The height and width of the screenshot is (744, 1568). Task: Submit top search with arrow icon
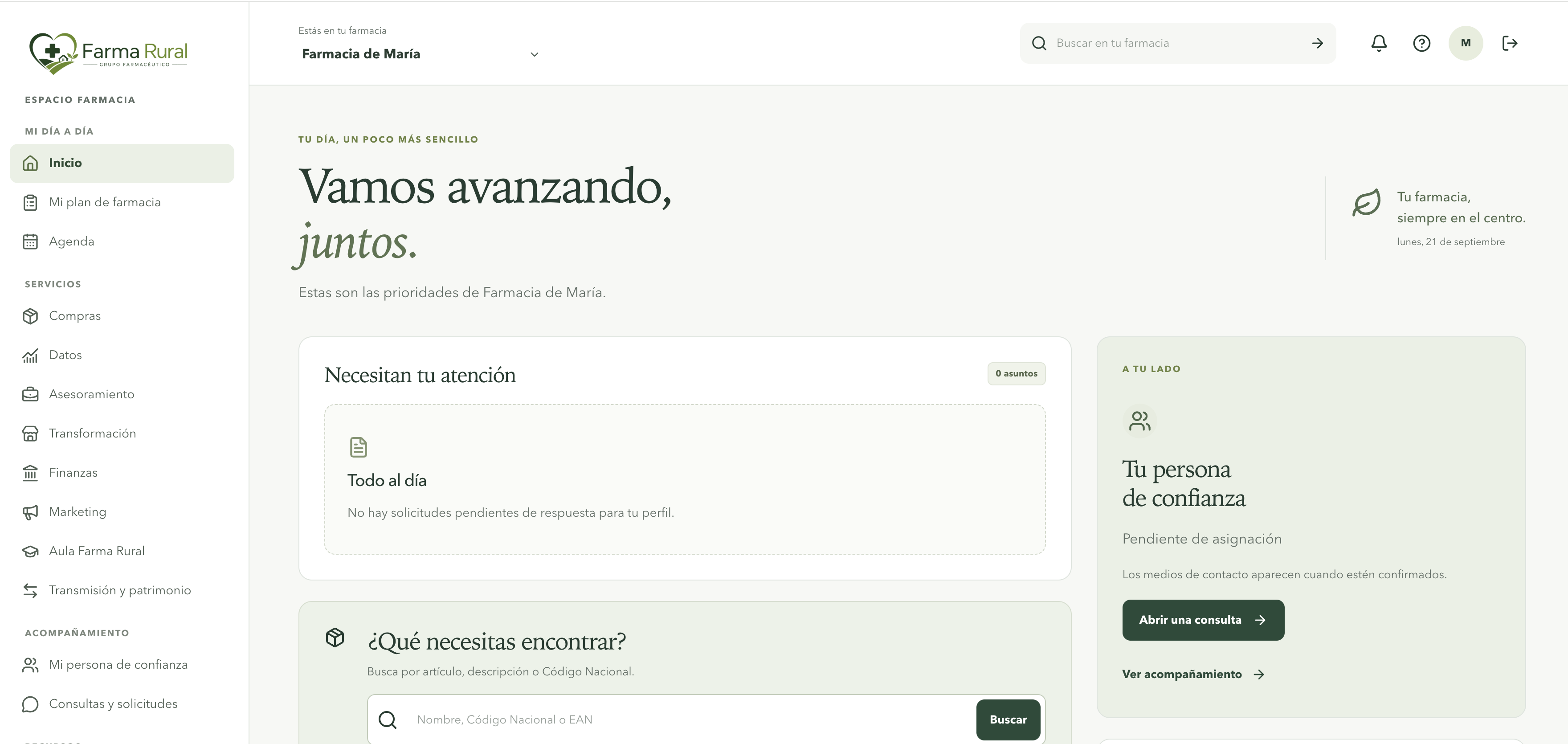click(1317, 43)
